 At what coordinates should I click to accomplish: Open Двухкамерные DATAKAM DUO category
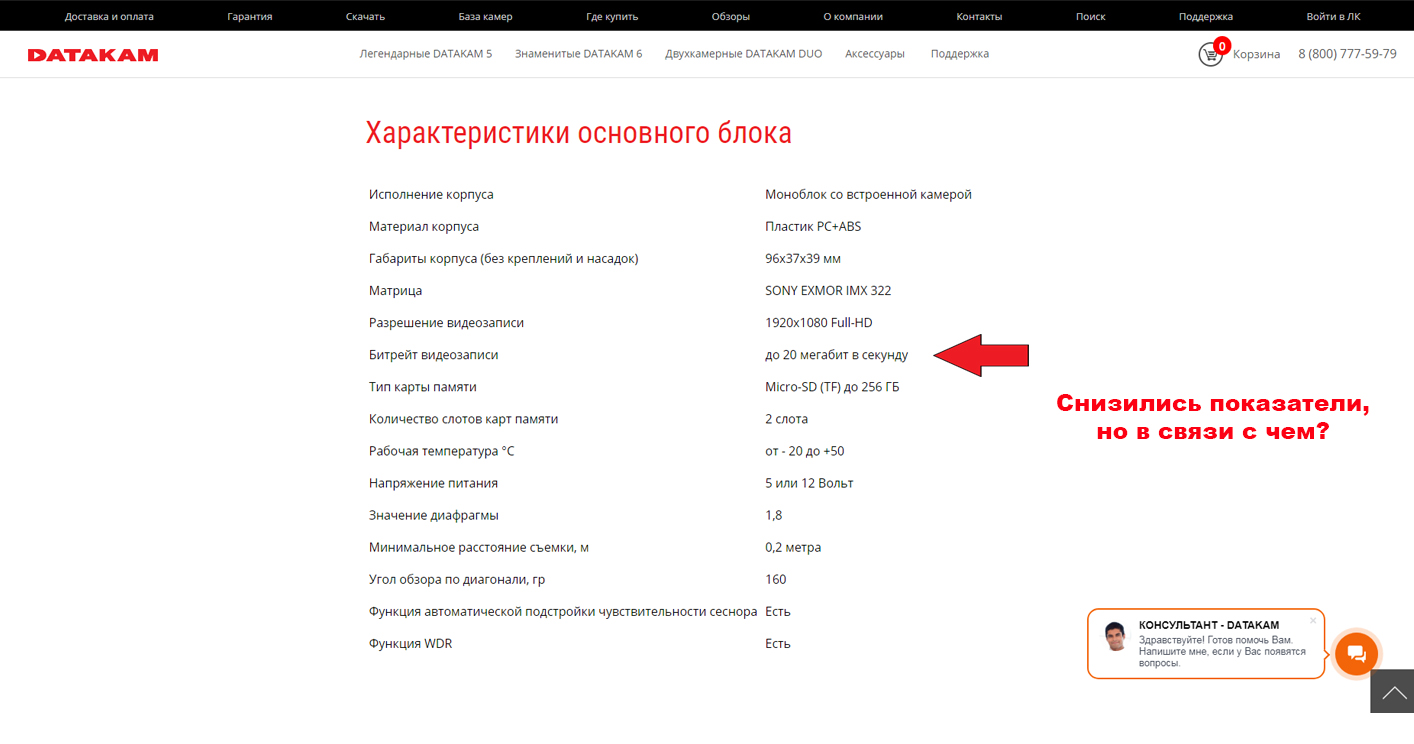click(x=743, y=54)
